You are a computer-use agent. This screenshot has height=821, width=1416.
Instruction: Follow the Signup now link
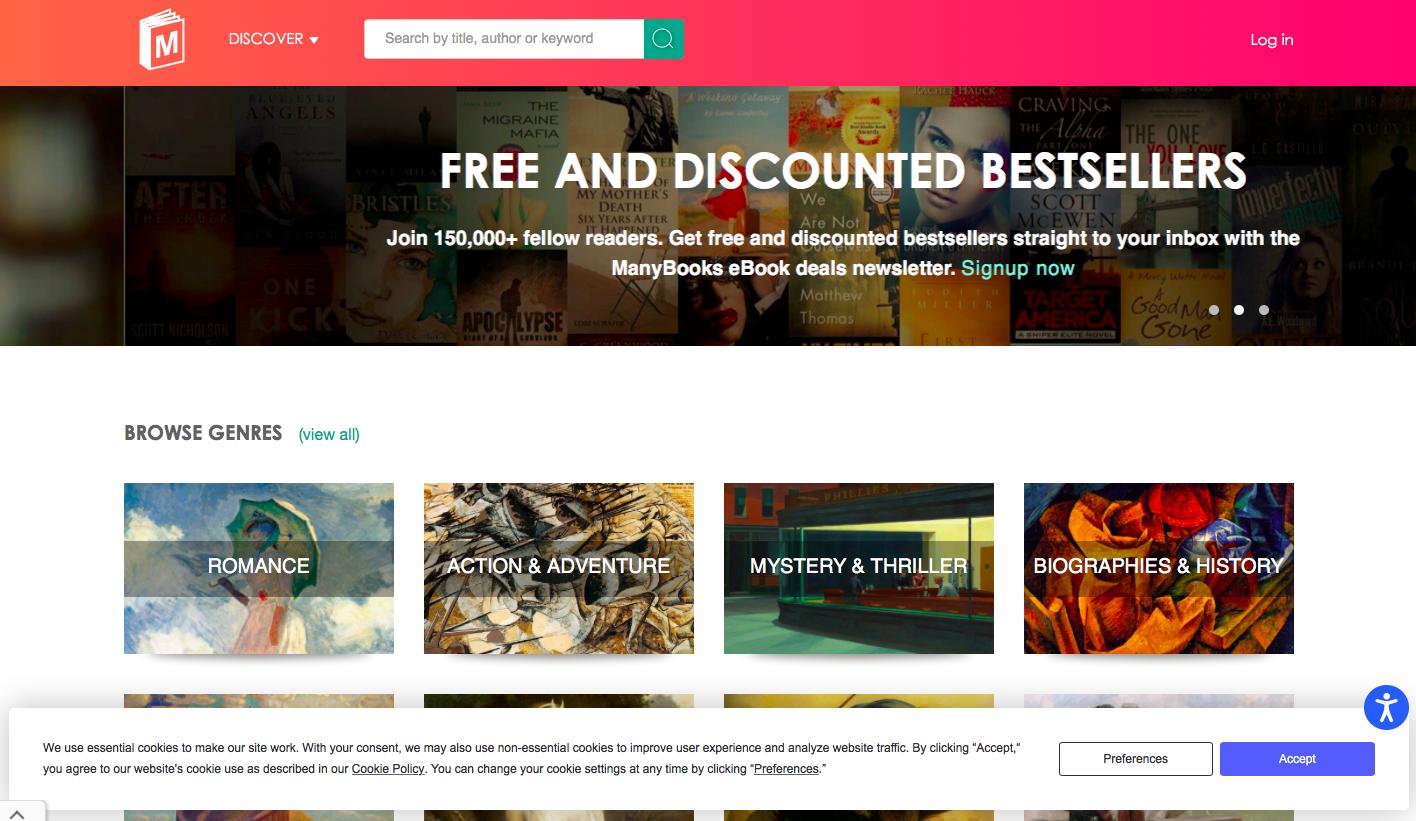1018,268
